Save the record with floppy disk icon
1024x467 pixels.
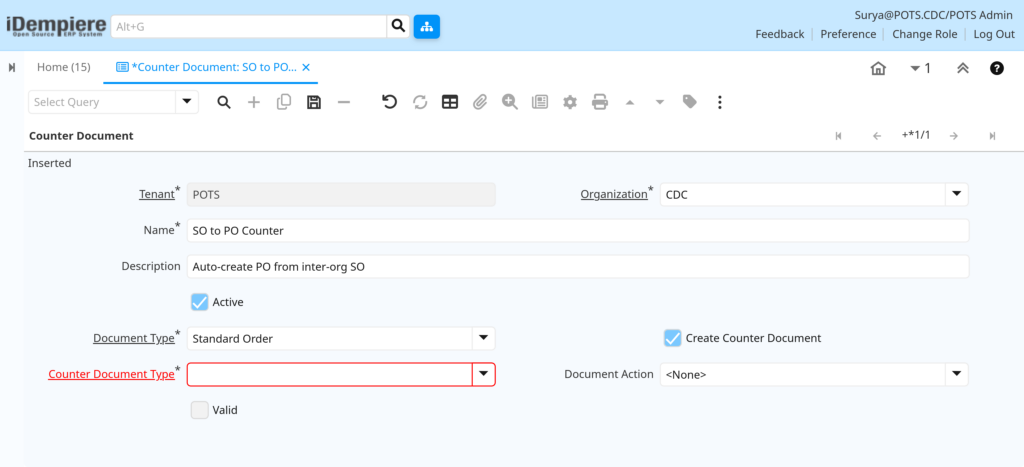tap(314, 103)
